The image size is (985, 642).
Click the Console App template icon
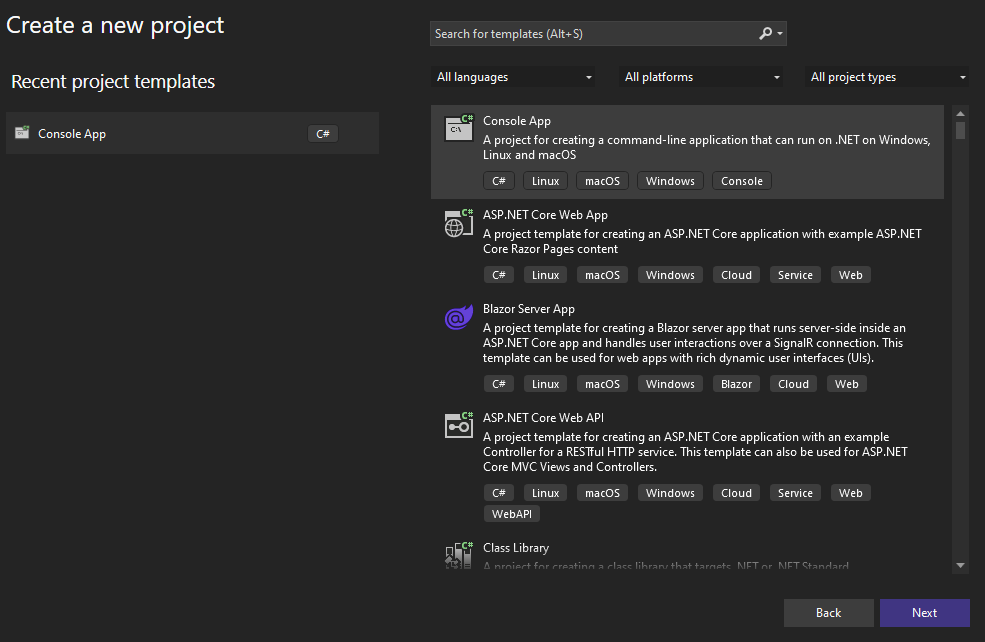coord(458,128)
